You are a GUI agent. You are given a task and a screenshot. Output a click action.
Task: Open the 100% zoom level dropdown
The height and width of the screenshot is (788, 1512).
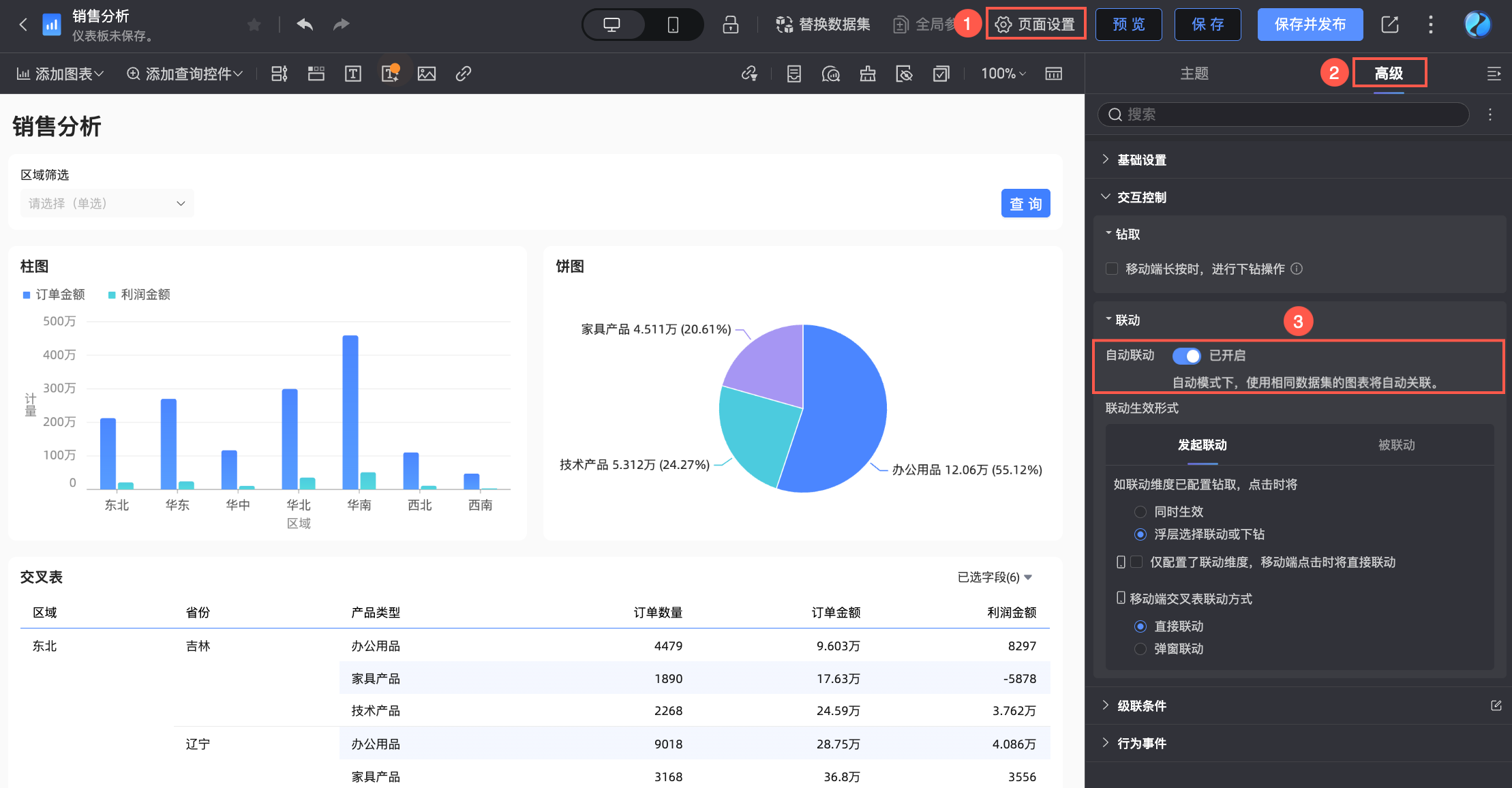[1003, 74]
